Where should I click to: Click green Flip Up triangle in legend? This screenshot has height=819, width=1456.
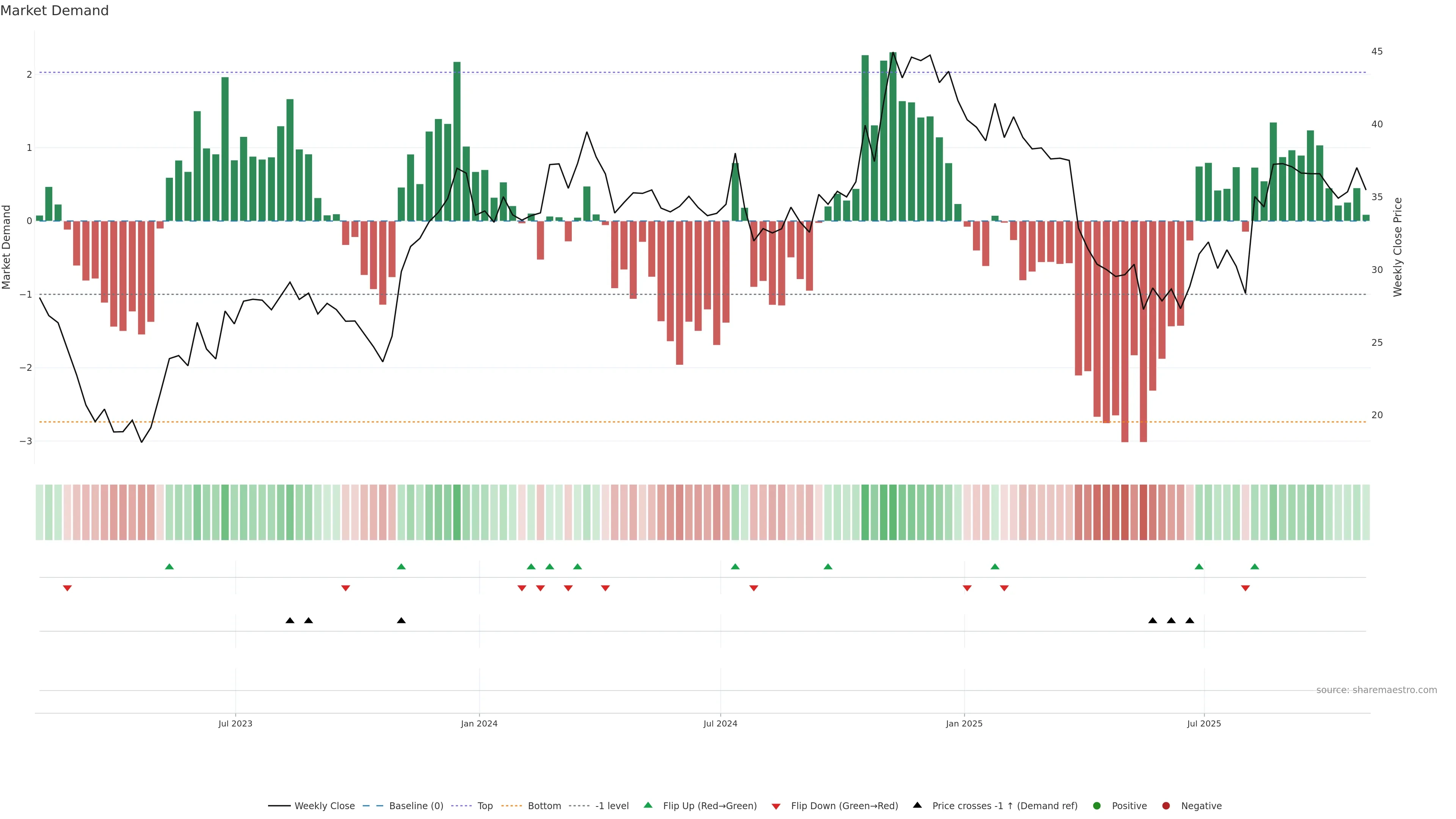click(x=648, y=805)
